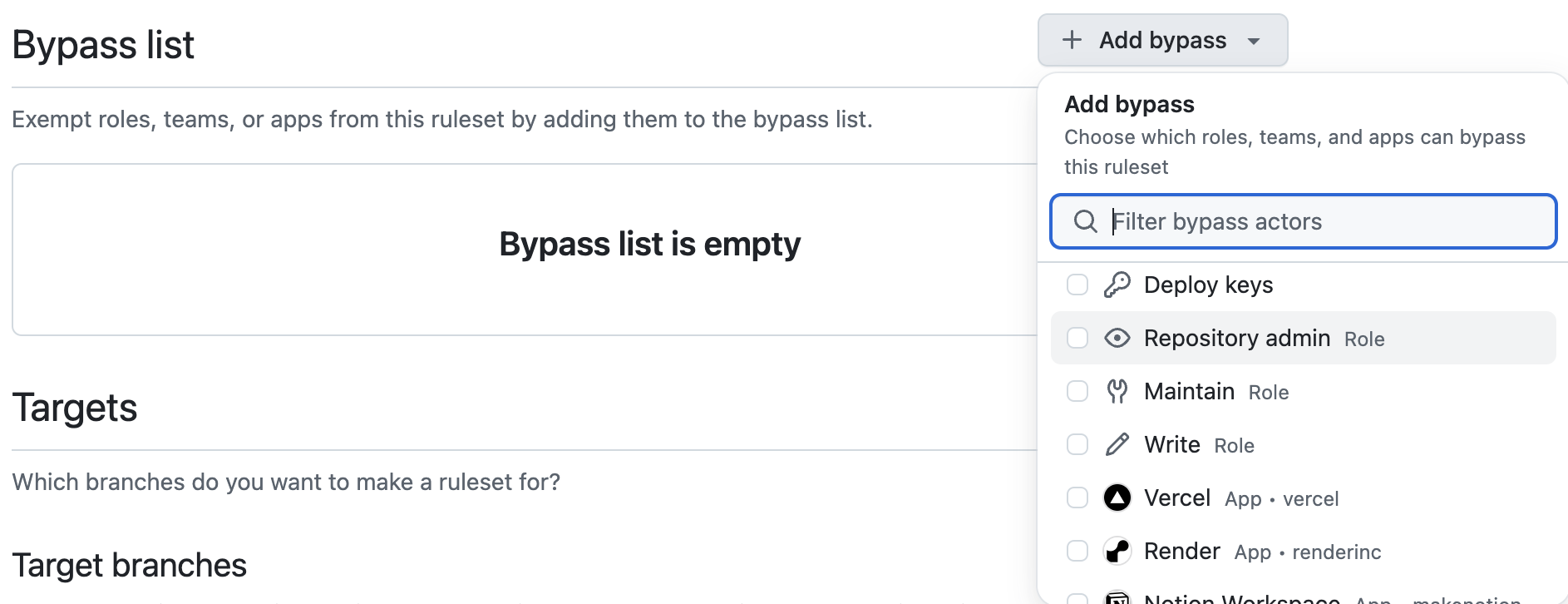The height and width of the screenshot is (604, 1568).
Task: Click the tools icon next to Maintain
Action: (x=1117, y=391)
